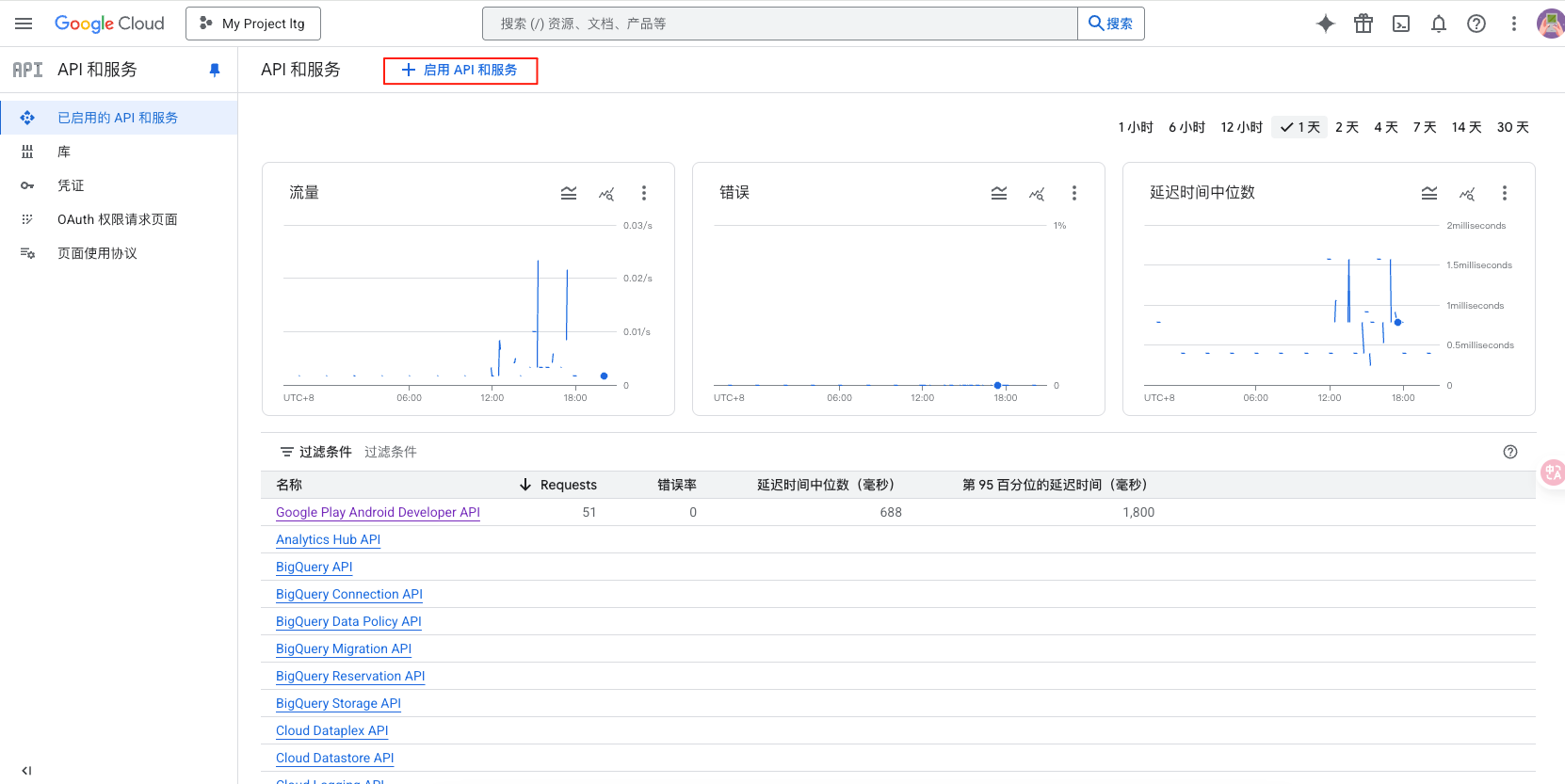Click the Google Cloud logo
Image resolution: width=1565 pixels, height=784 pixels.
tap(109, 24)
